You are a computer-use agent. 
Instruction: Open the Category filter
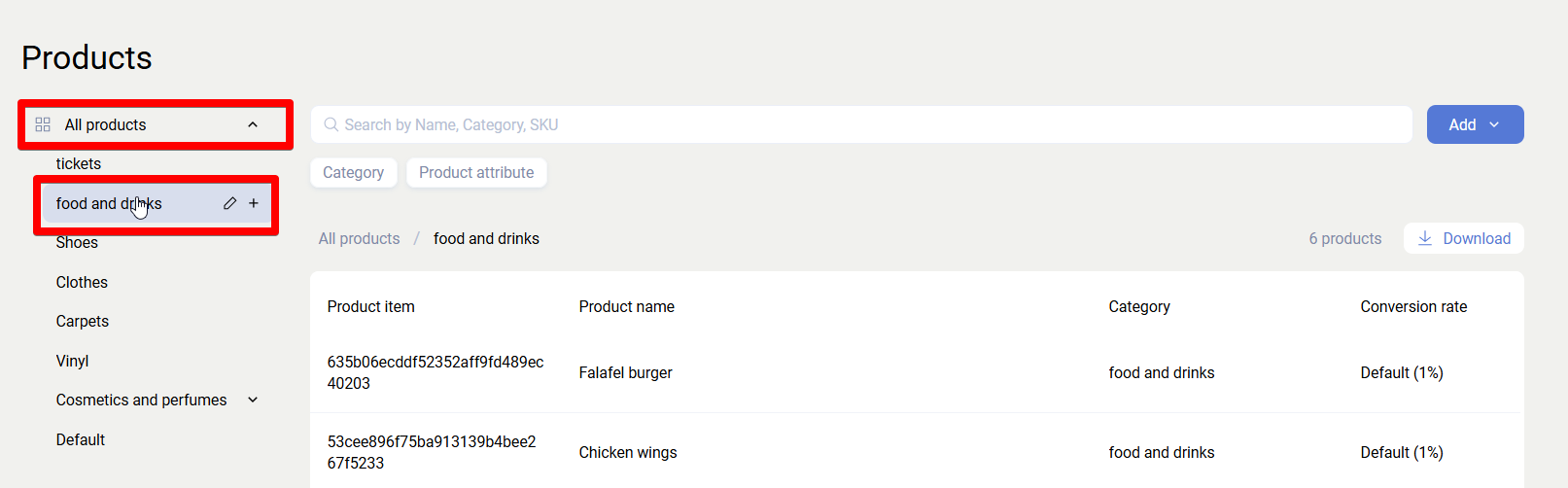(x=353, y=172)
